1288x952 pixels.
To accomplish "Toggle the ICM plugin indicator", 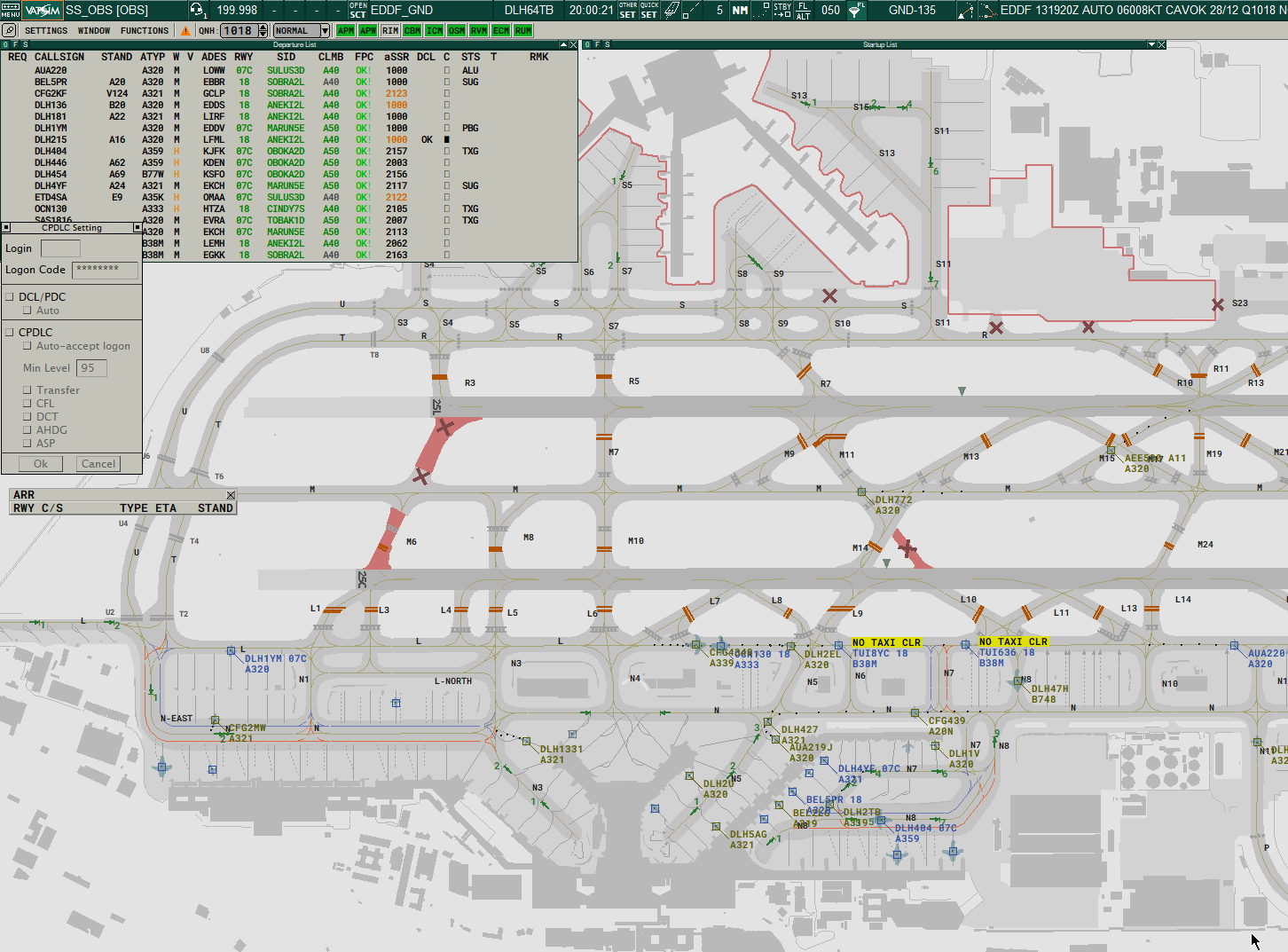I will [x=435, y=30].
